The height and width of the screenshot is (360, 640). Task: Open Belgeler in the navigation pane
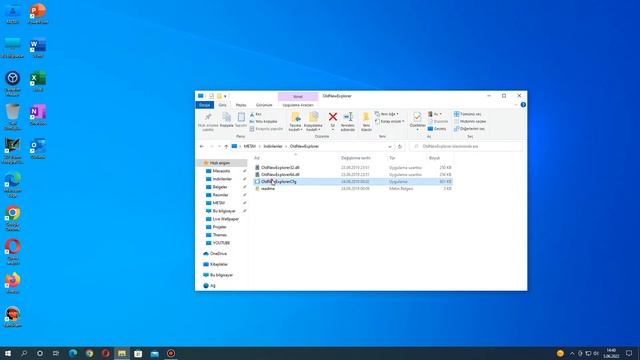(220, 187)
